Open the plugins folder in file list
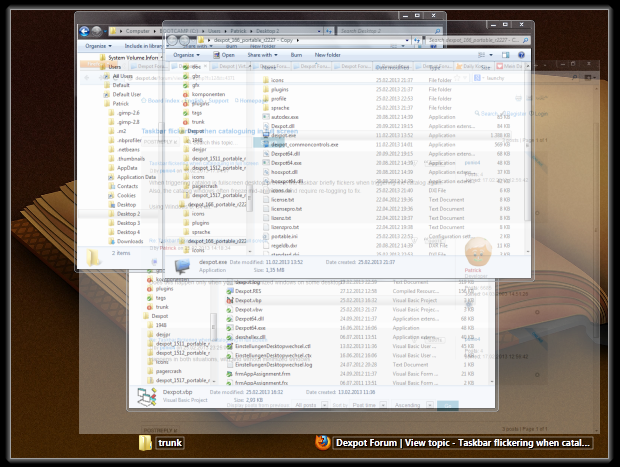620x467 pixels. [x=279, y=90]
